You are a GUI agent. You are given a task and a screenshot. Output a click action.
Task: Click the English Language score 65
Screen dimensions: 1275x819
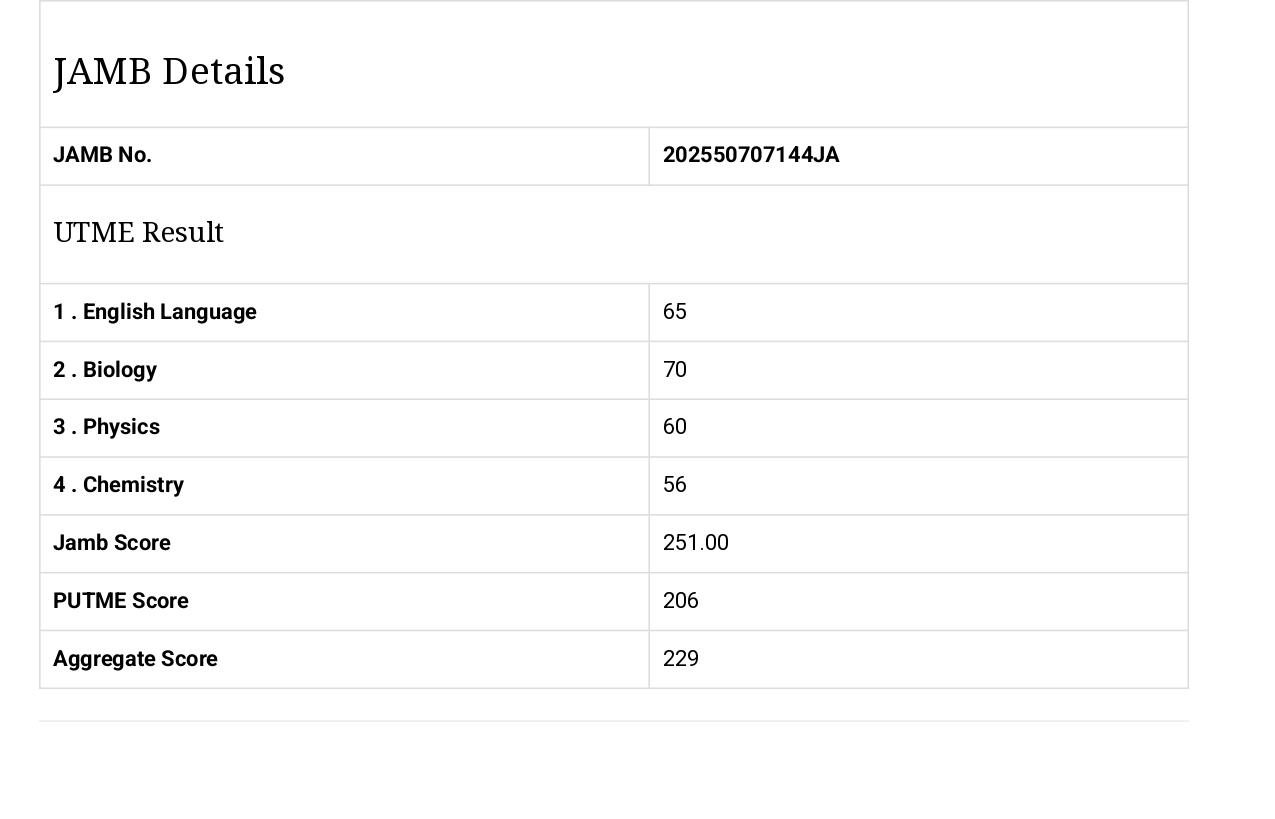(x=675, y=312)
